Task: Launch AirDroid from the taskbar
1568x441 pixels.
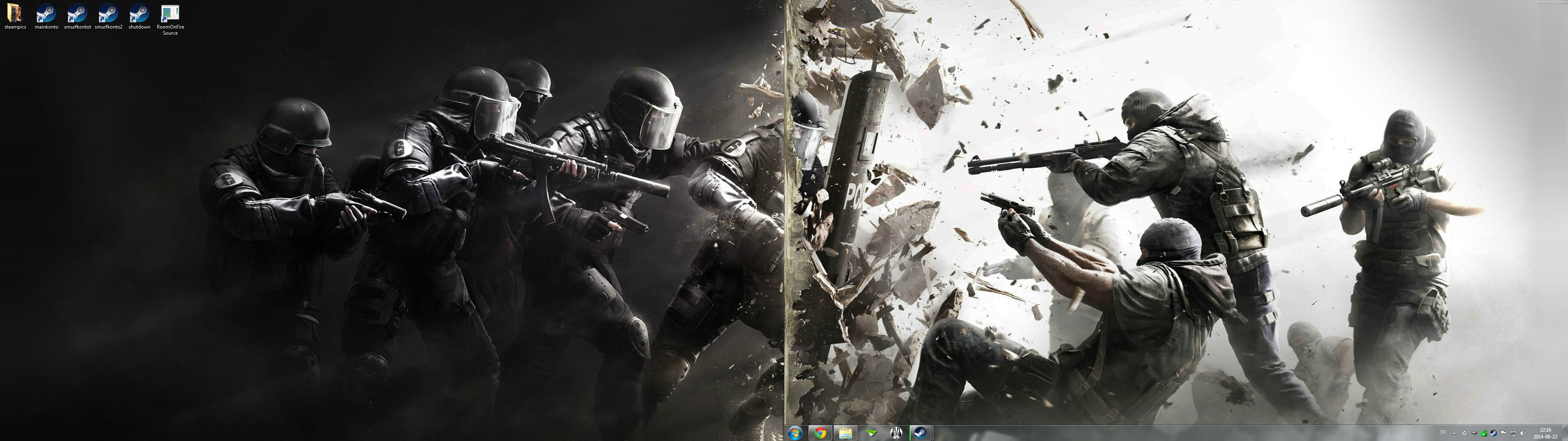Action: point(871,433)
